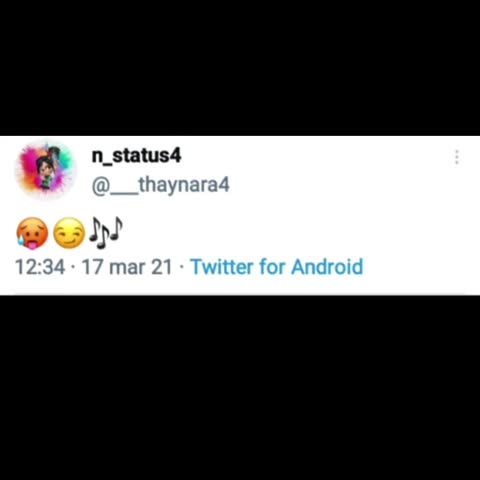Click the word Twitter in source label

(222, 267)
